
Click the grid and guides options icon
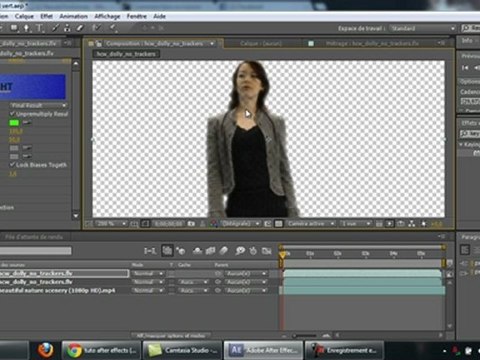pyautogui.click(x=134, y=224)
